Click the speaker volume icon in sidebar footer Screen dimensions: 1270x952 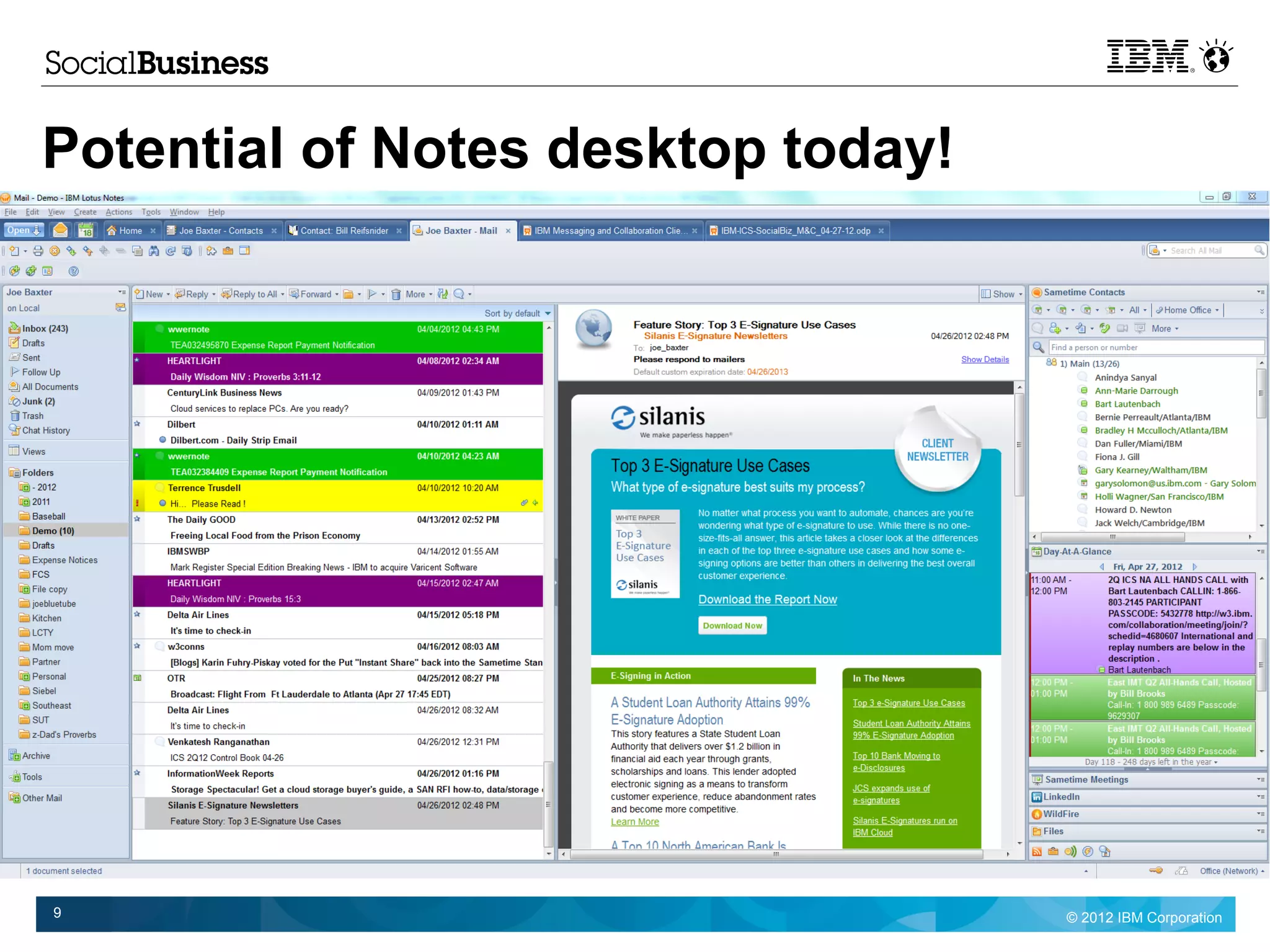click(x=1071, y=852)
